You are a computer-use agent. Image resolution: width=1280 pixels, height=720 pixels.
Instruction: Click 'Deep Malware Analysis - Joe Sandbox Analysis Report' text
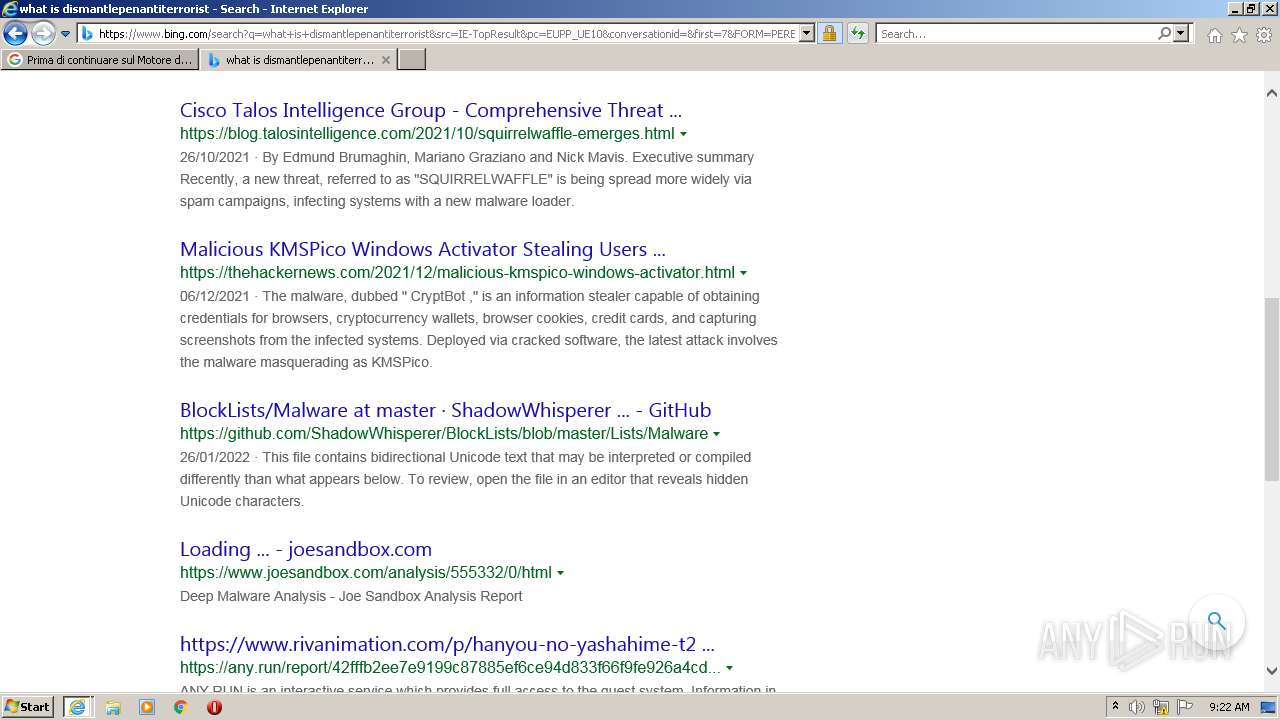351,596
